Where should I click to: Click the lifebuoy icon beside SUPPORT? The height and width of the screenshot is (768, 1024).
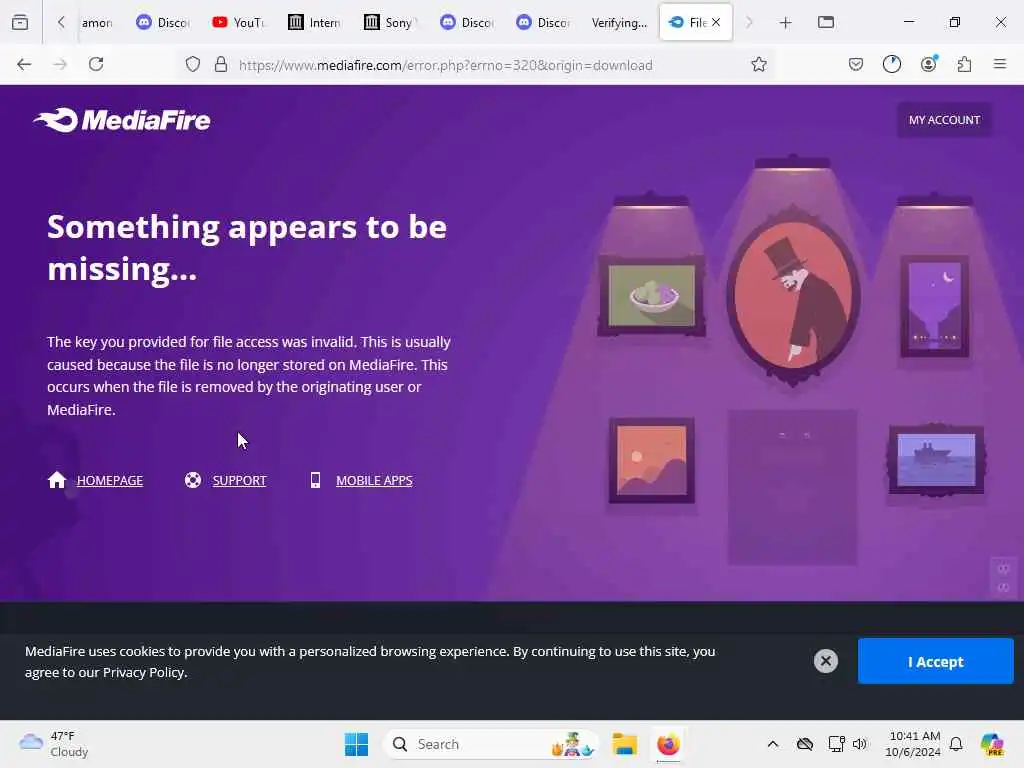193,480
